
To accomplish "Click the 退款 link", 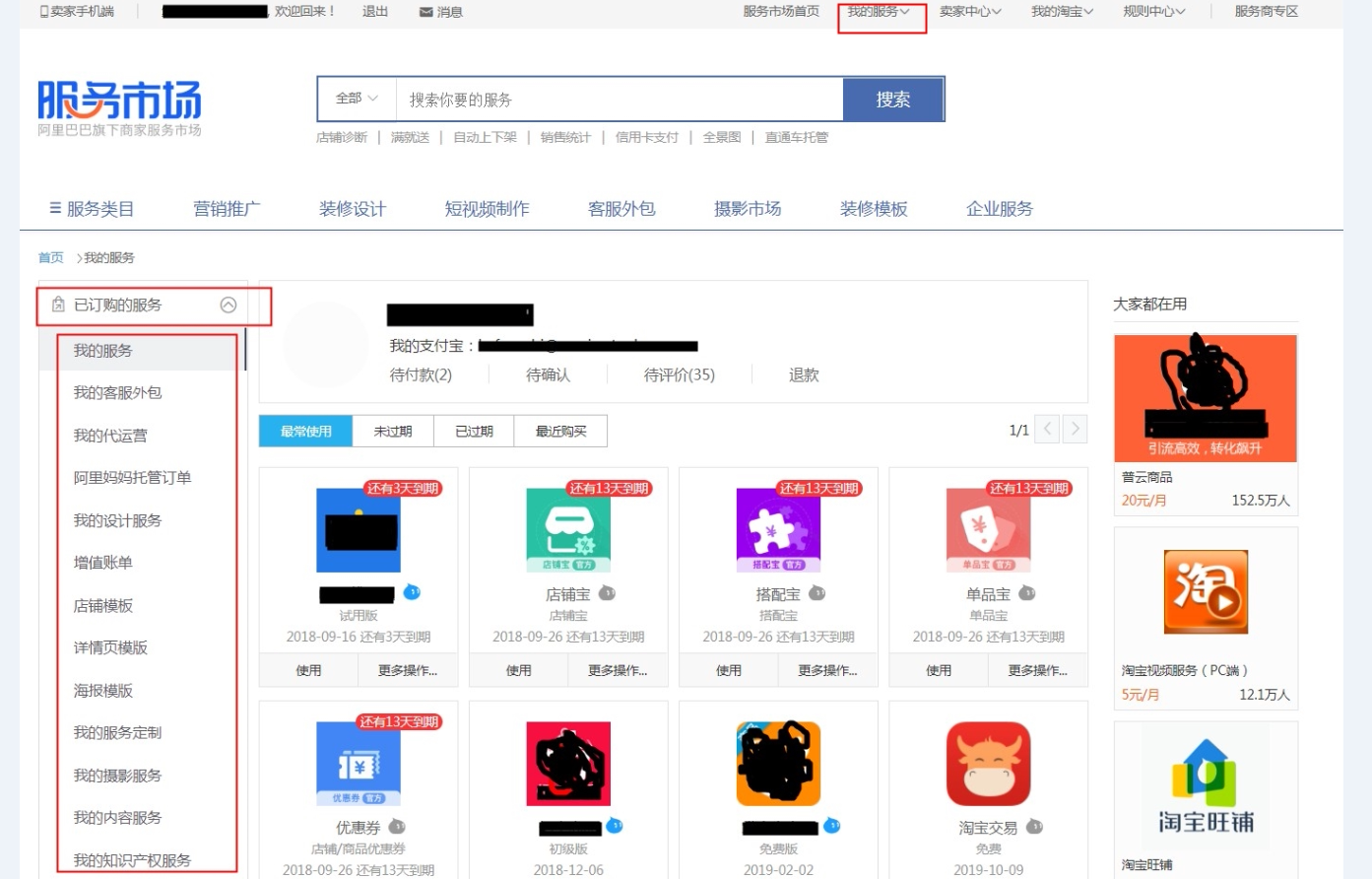I will click(804, 374).
